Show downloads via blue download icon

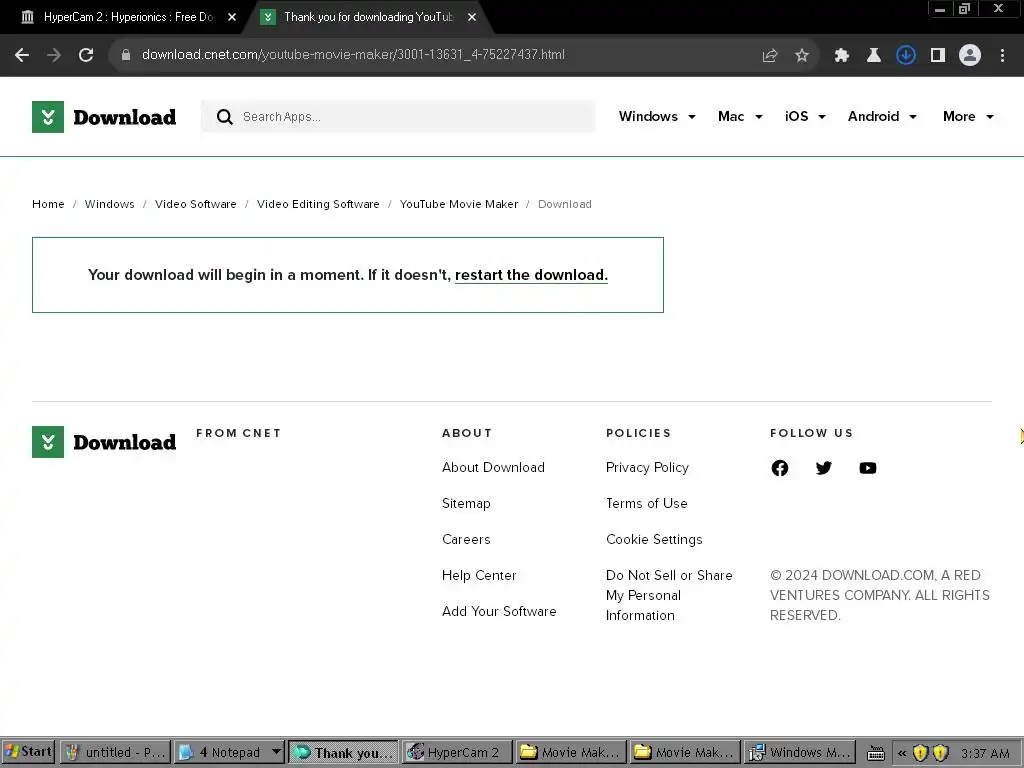[906, 56]
